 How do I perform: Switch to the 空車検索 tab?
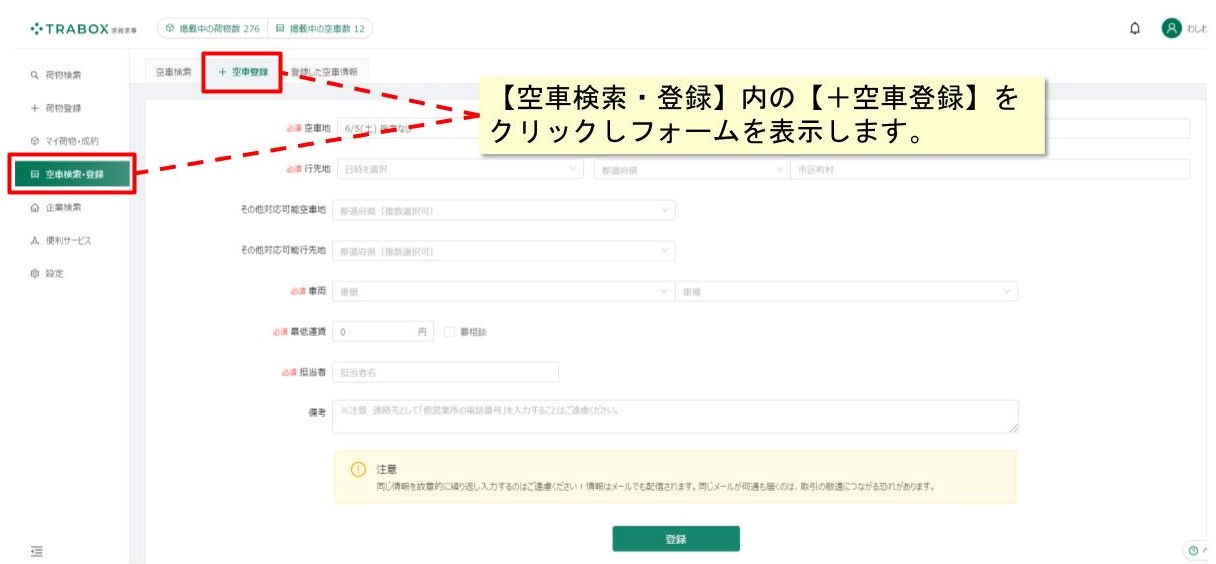pyautogui.click(x=174, y=71)
